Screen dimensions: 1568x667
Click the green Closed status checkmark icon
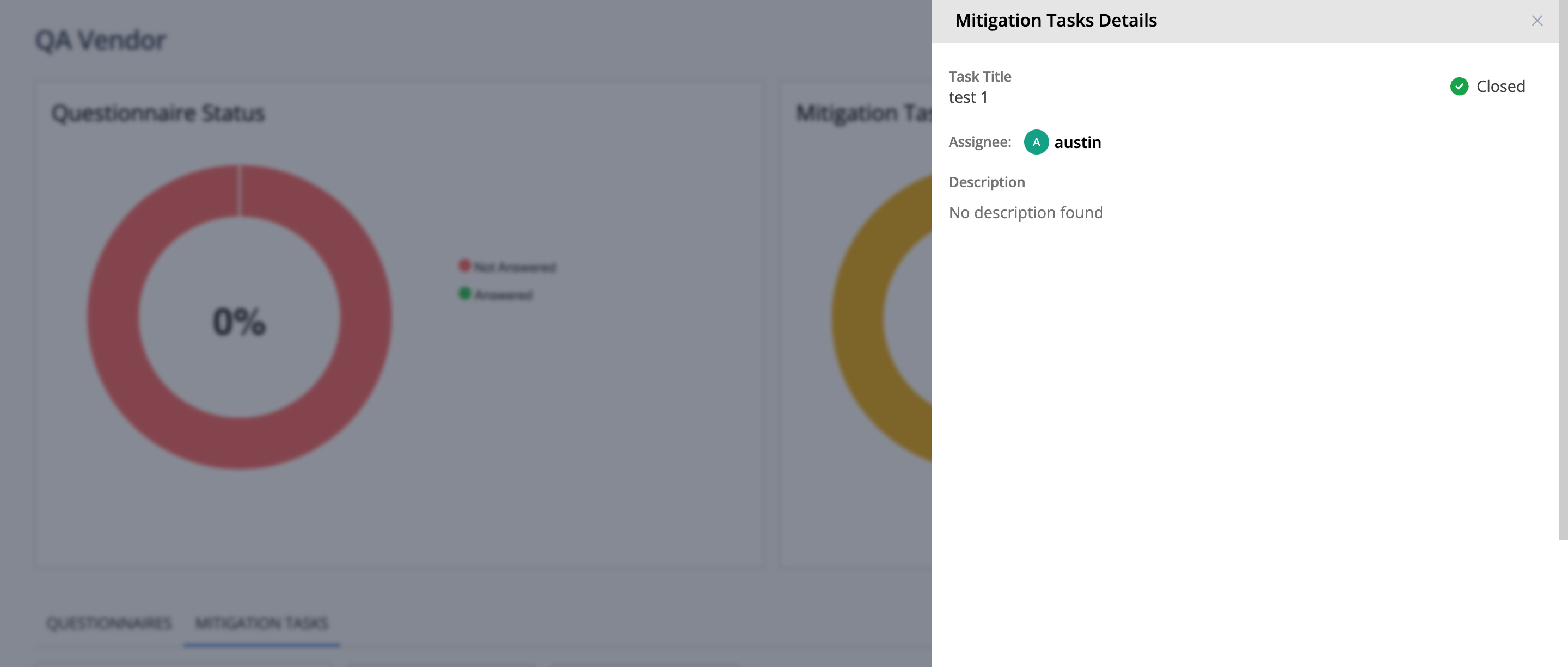pos(1459,87)
